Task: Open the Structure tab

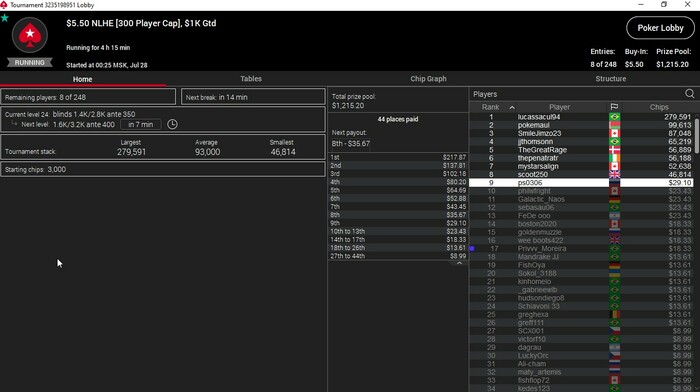Action: [610, 79]
